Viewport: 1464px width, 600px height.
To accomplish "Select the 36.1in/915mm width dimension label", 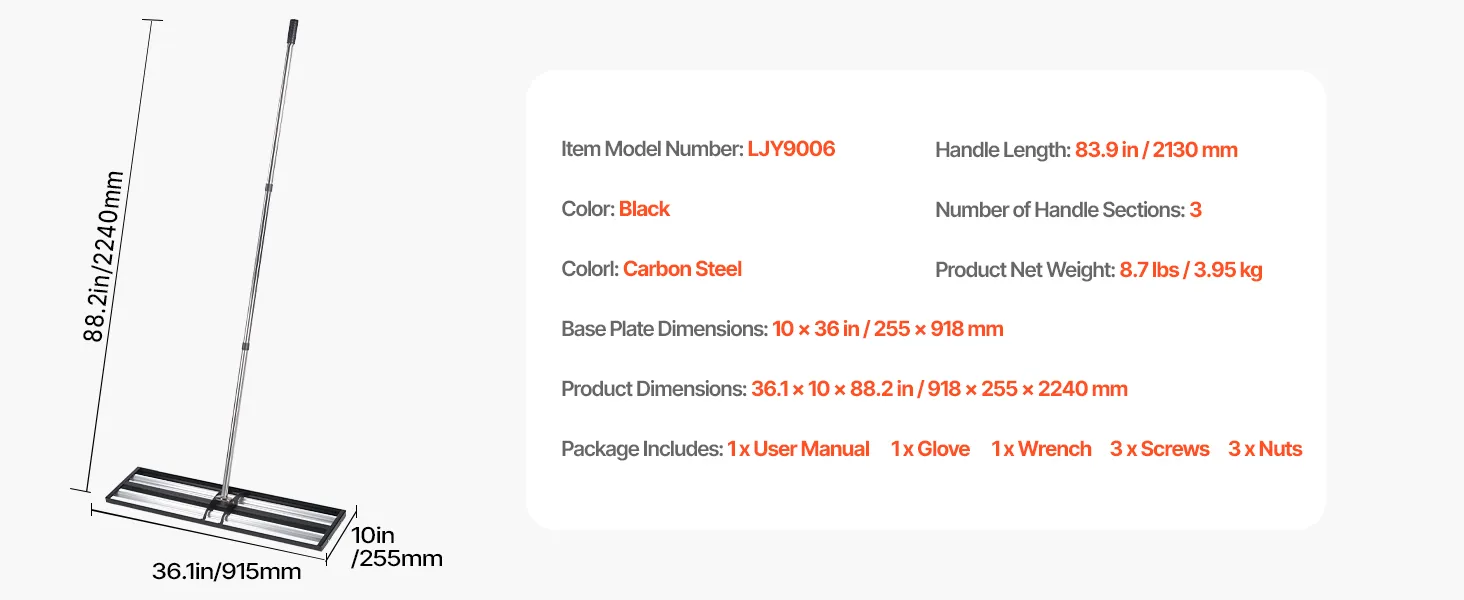I will pyautogui.click(x=226, y=572).
